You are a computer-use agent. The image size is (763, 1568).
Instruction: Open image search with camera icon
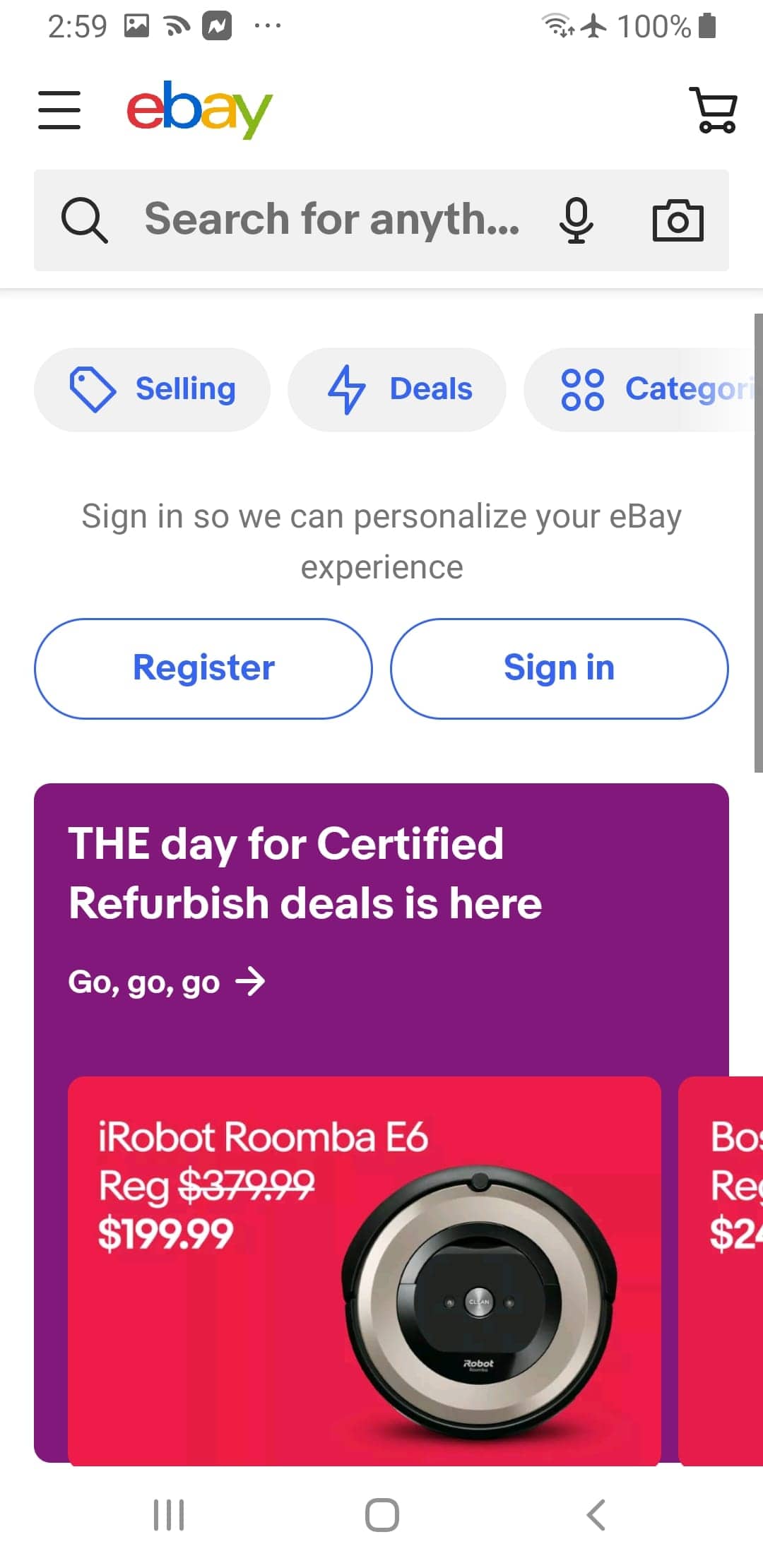(x=678, y=220)
